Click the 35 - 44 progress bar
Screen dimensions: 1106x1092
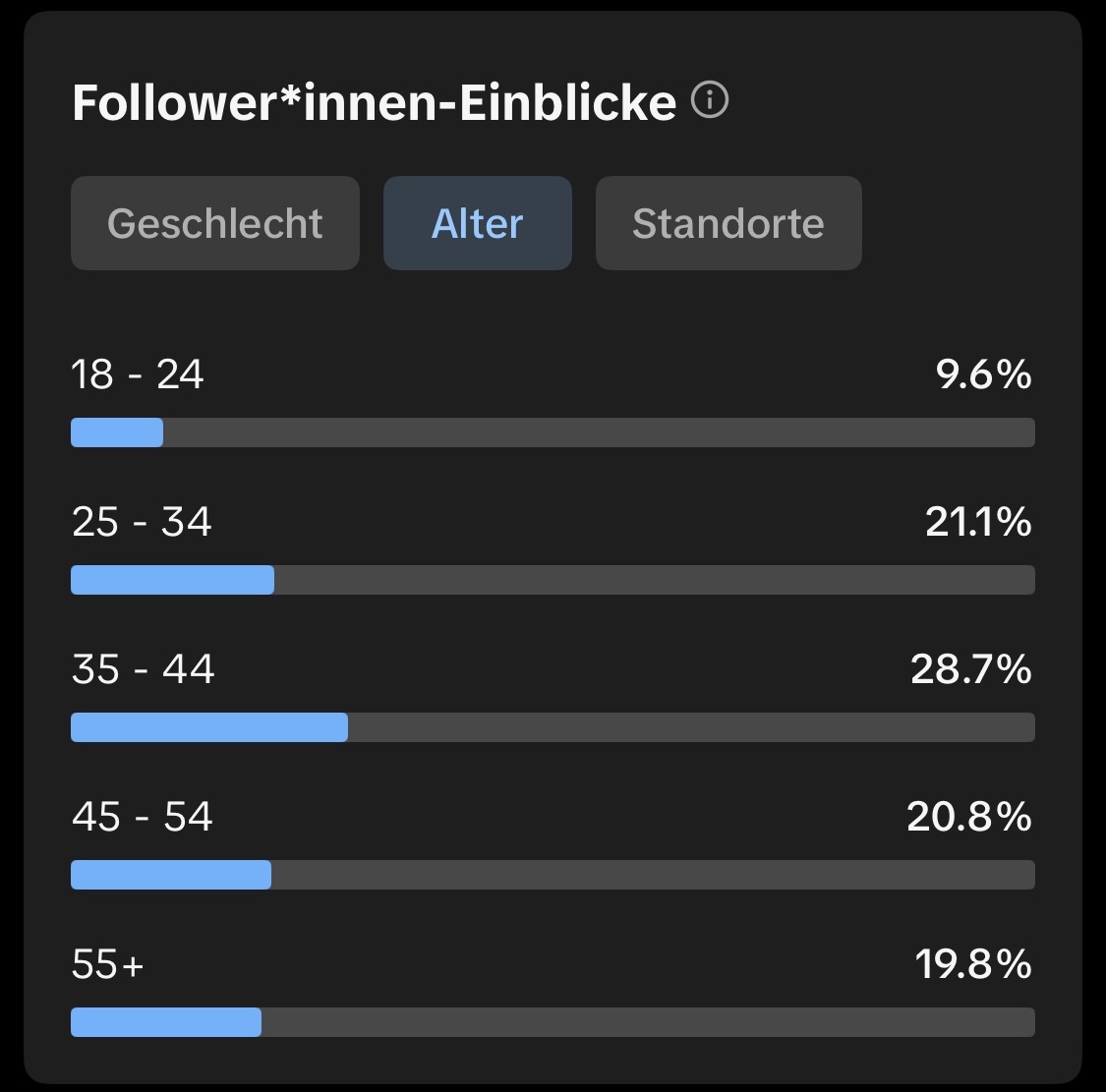pyautogui.click(x=553, y=727)
